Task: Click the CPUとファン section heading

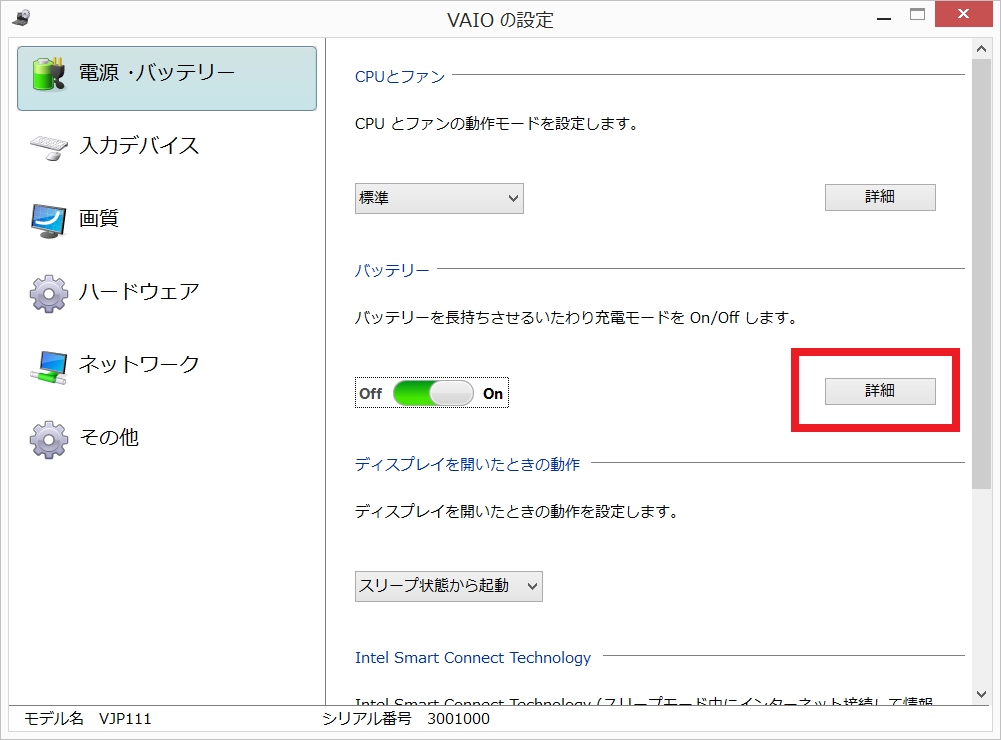Action: click(x=400, y=77)
